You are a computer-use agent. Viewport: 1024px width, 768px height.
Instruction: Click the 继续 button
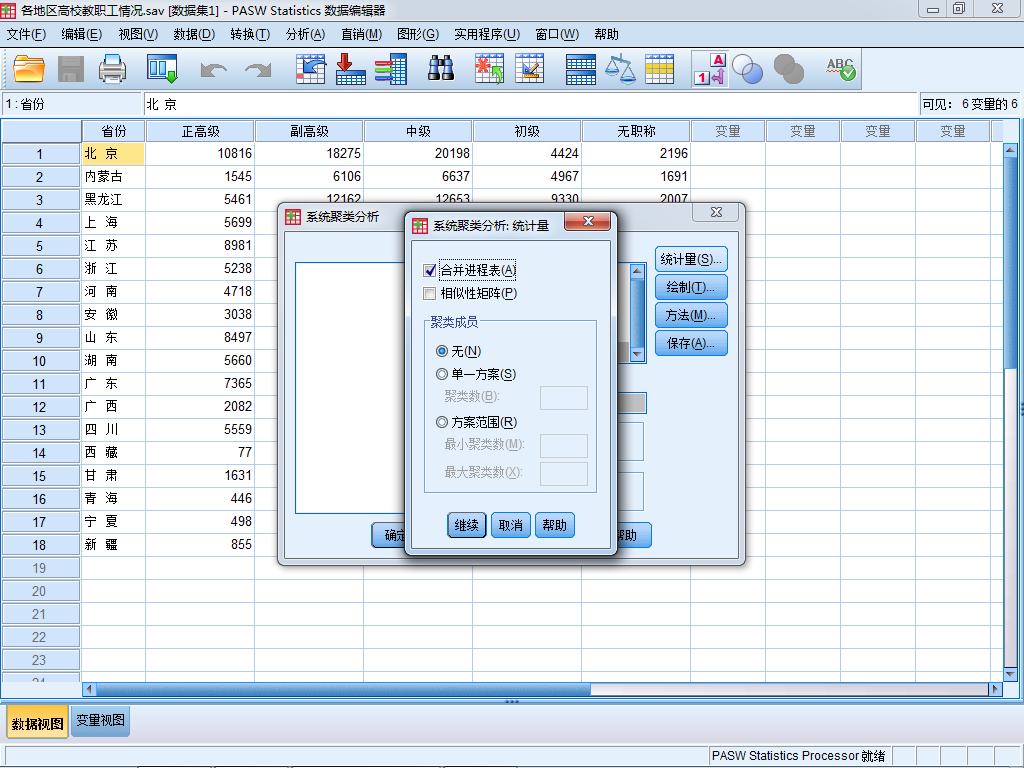(466, 525)
